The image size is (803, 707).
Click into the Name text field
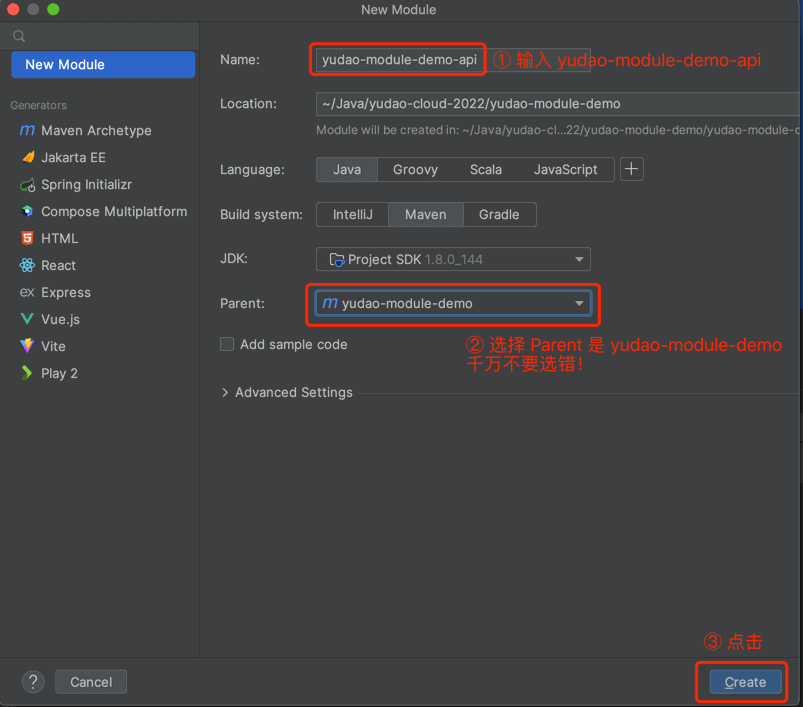pos(398,60)
